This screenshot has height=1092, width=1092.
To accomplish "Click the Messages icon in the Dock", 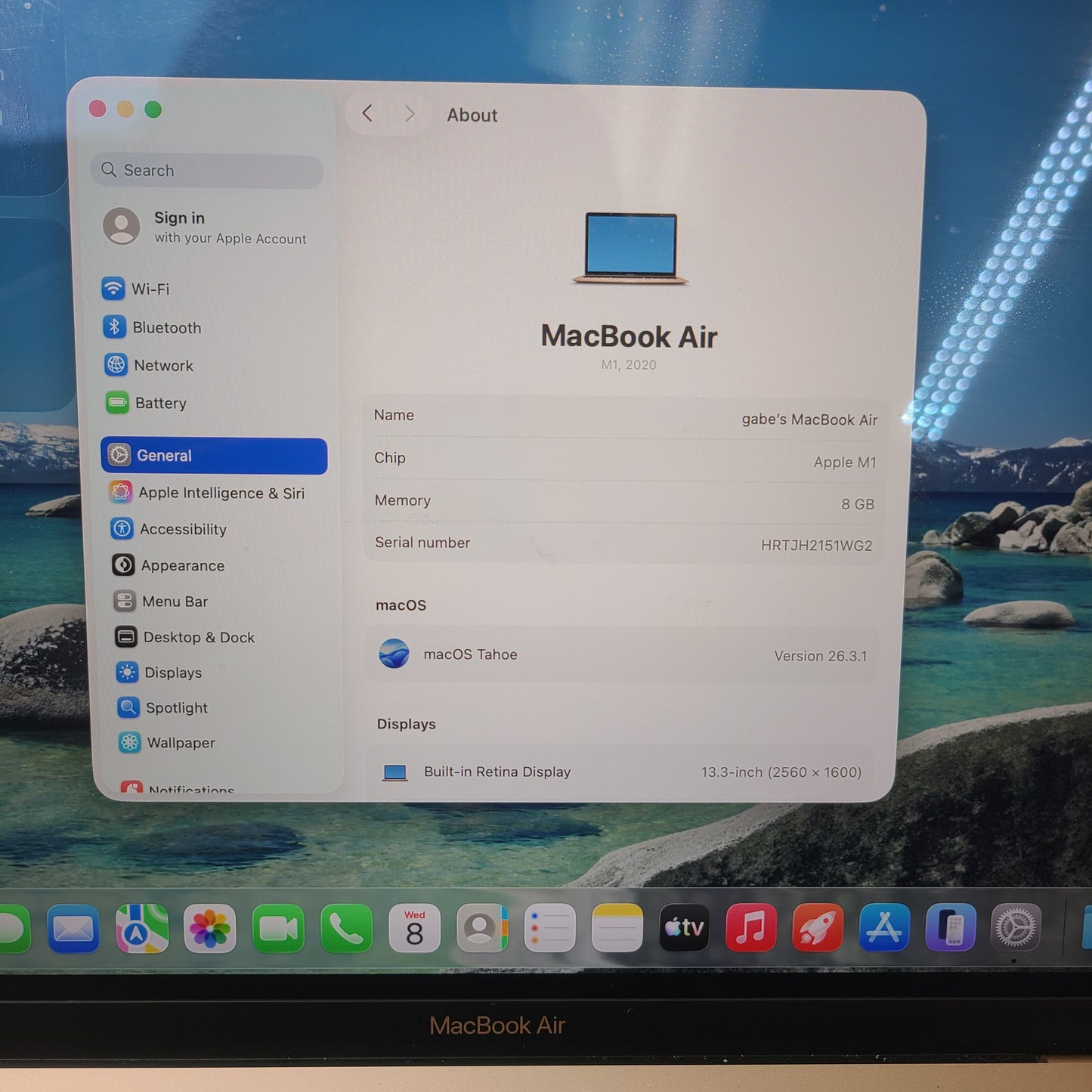I will tap(14, 930).
